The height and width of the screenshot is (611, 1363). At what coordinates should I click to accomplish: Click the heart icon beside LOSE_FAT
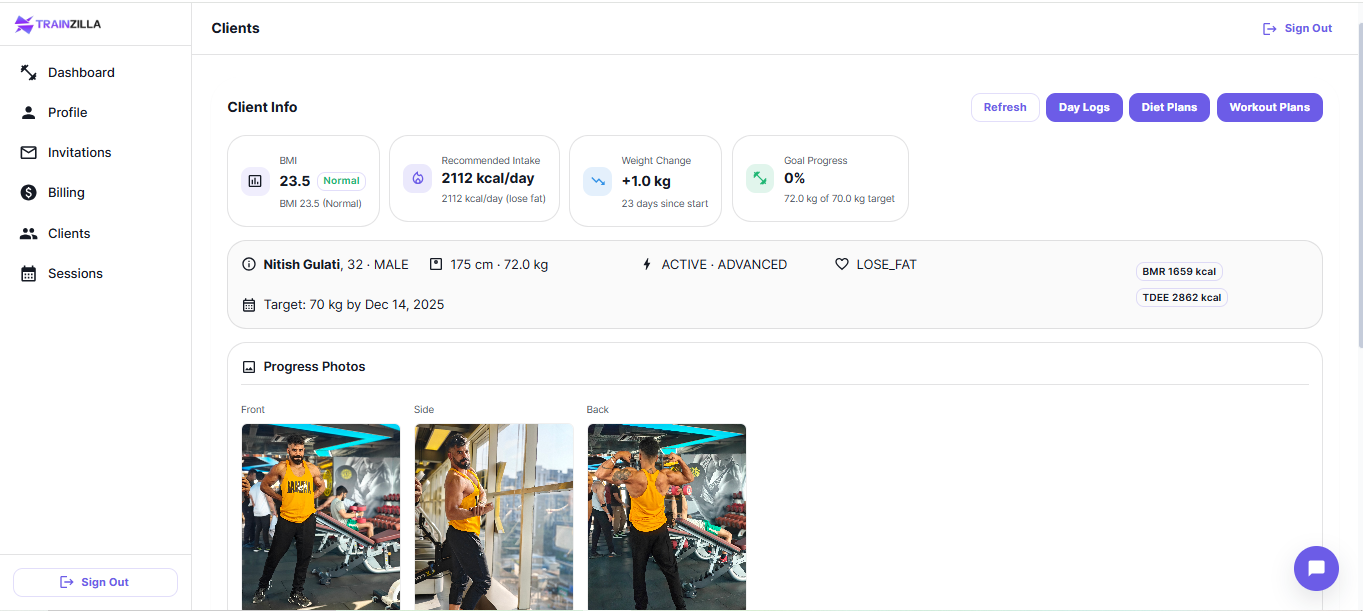point(840,264)
